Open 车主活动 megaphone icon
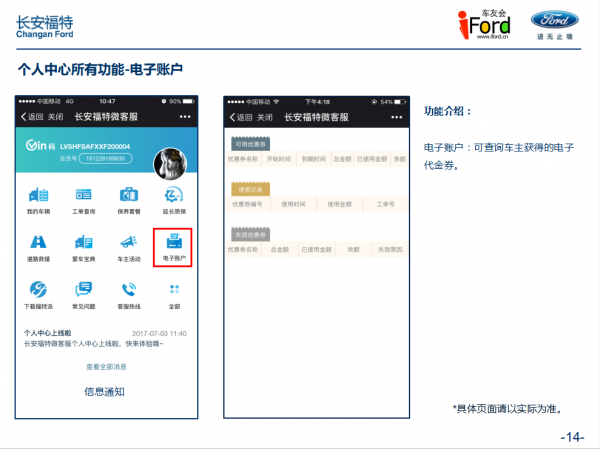Viewport: 600px width, 449px height. click(x=129, y=242)
